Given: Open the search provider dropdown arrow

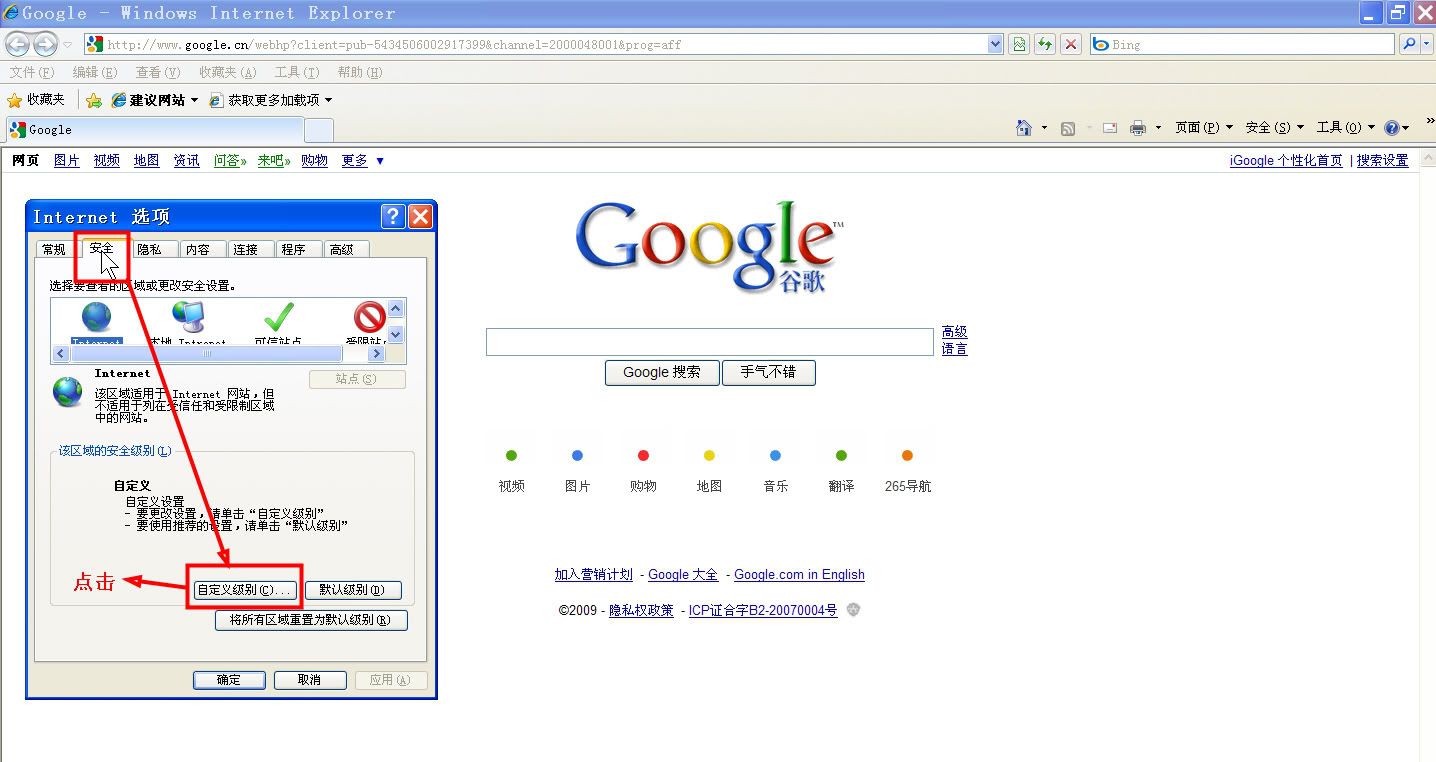Looking at the screenshot, I should click(x=1425, y=44).
